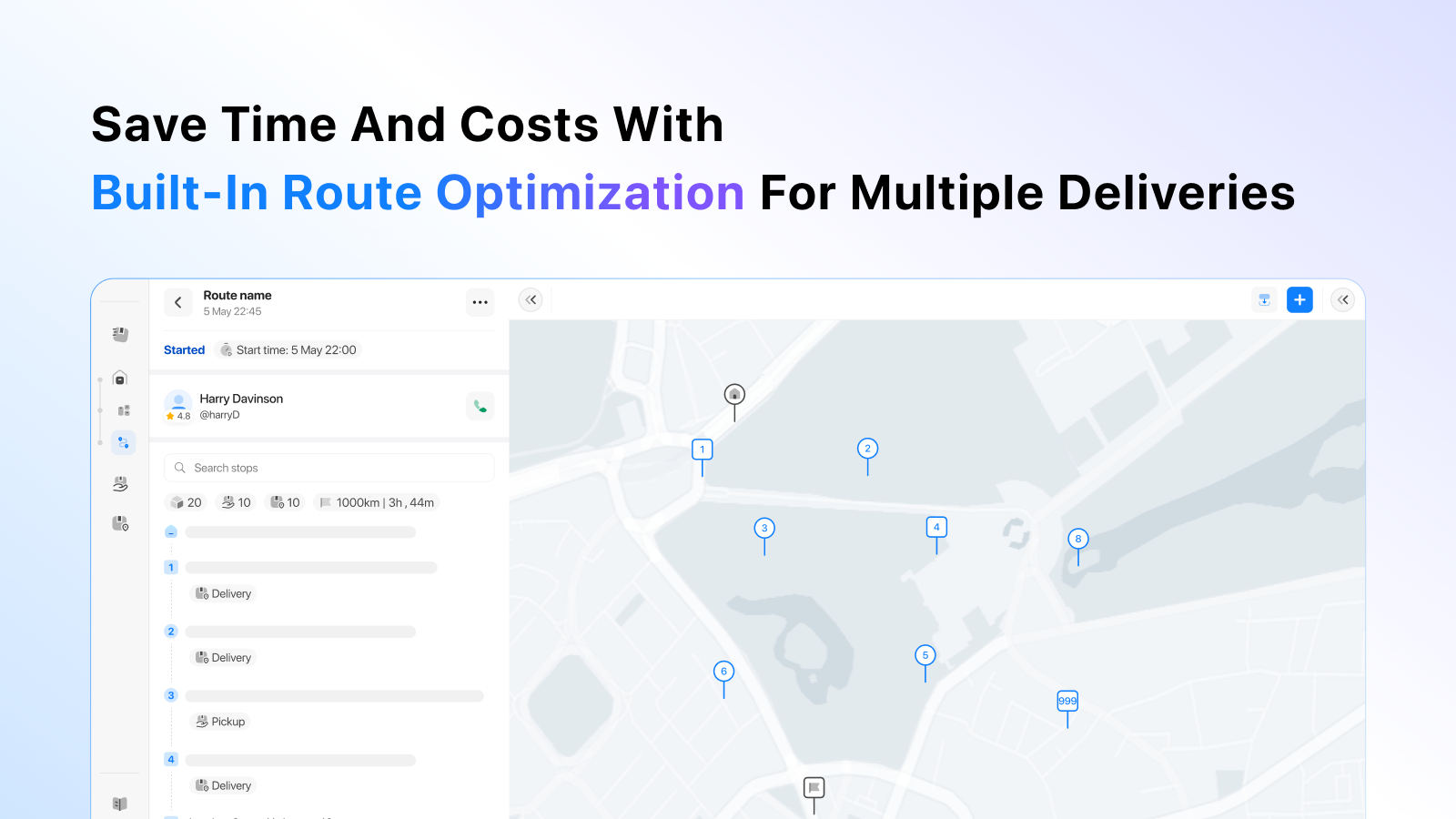Click the download/export icon beside the plus button
The image size is (1456, 819).
coord(1264,299)
